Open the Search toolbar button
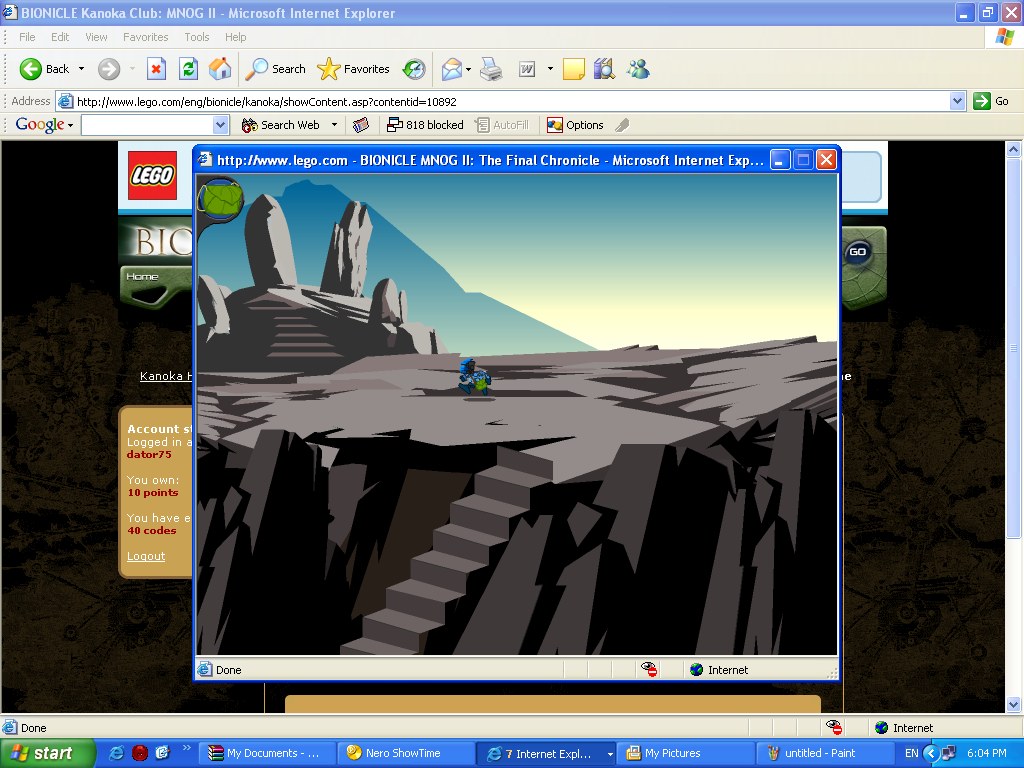The width and height of the screenshot is (1024, 768). pos(275,69)
